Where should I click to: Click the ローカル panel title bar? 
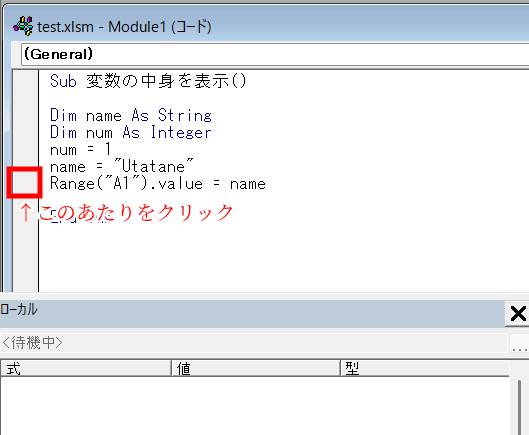click(252, 313)
